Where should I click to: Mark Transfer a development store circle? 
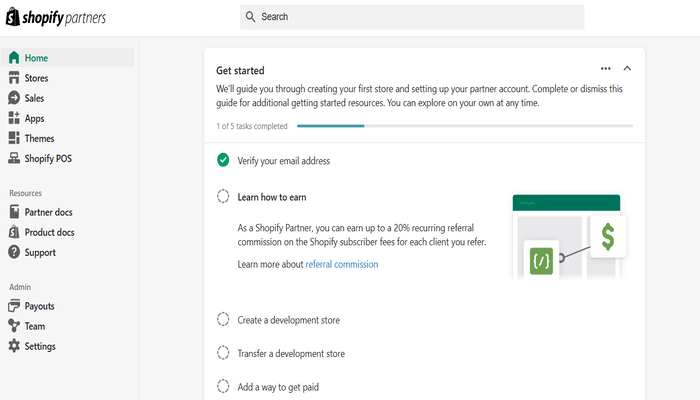tap(223, 353)
